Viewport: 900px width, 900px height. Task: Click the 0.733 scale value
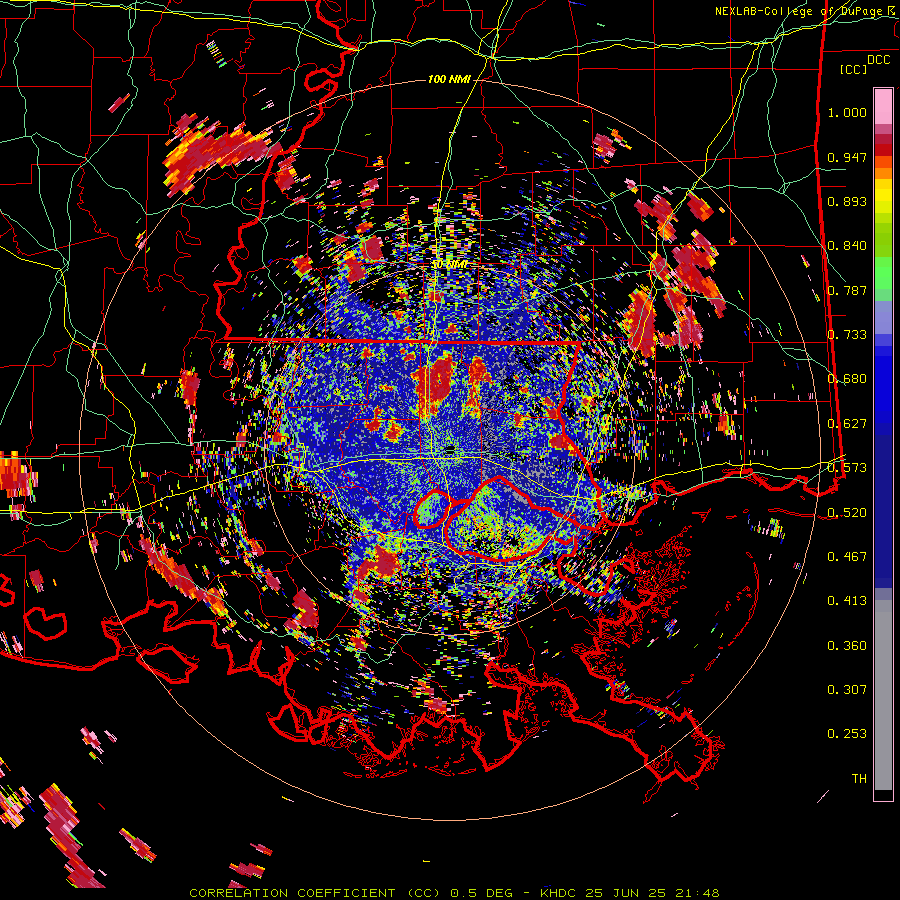(847, 335)
